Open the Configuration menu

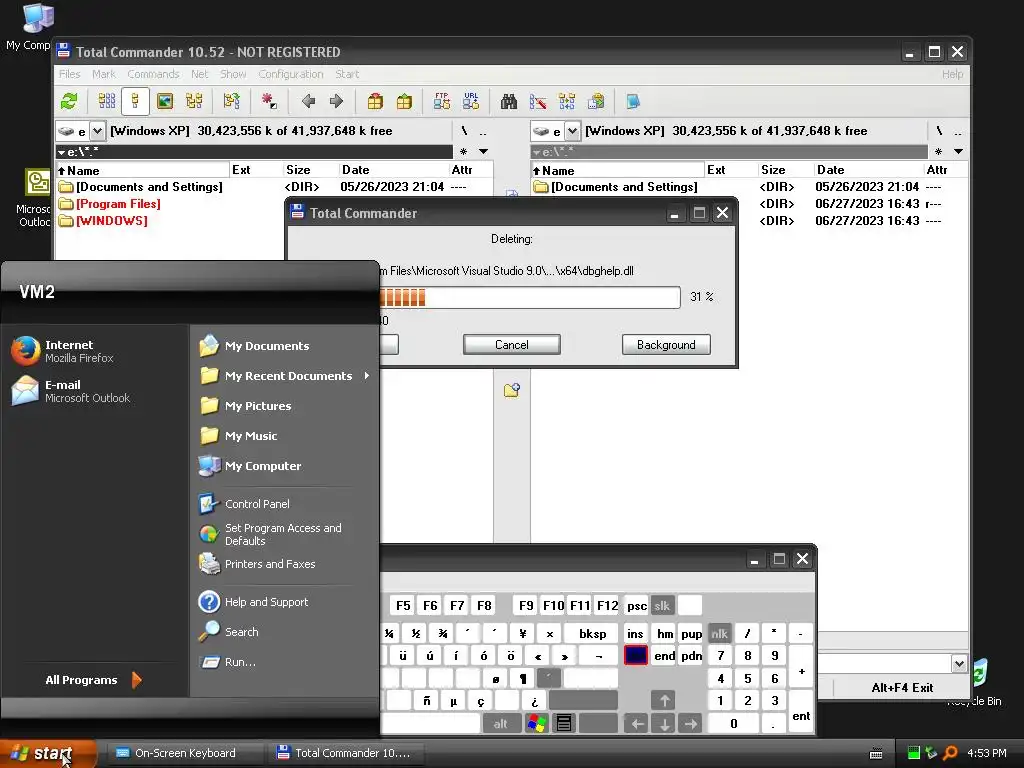point(291,74)
